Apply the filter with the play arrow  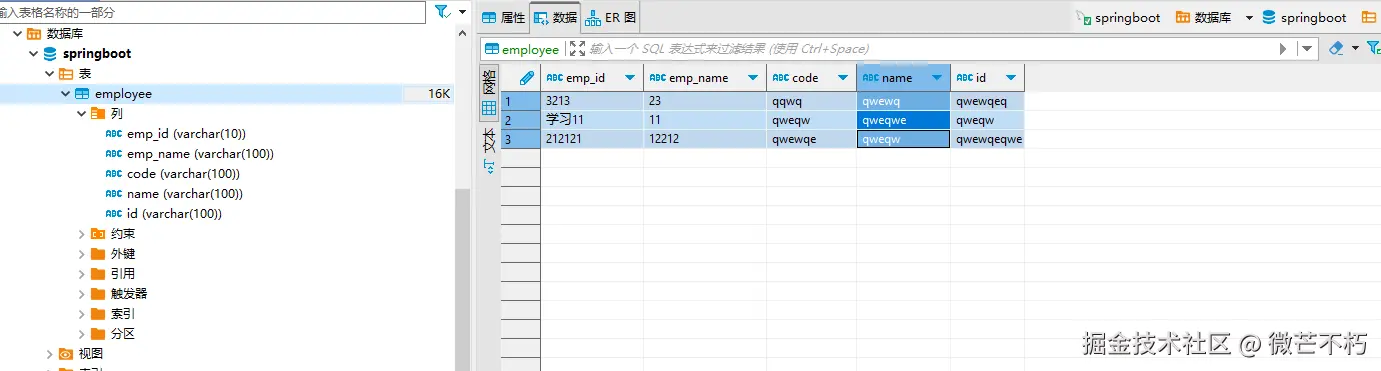(x=1283, y=48)
